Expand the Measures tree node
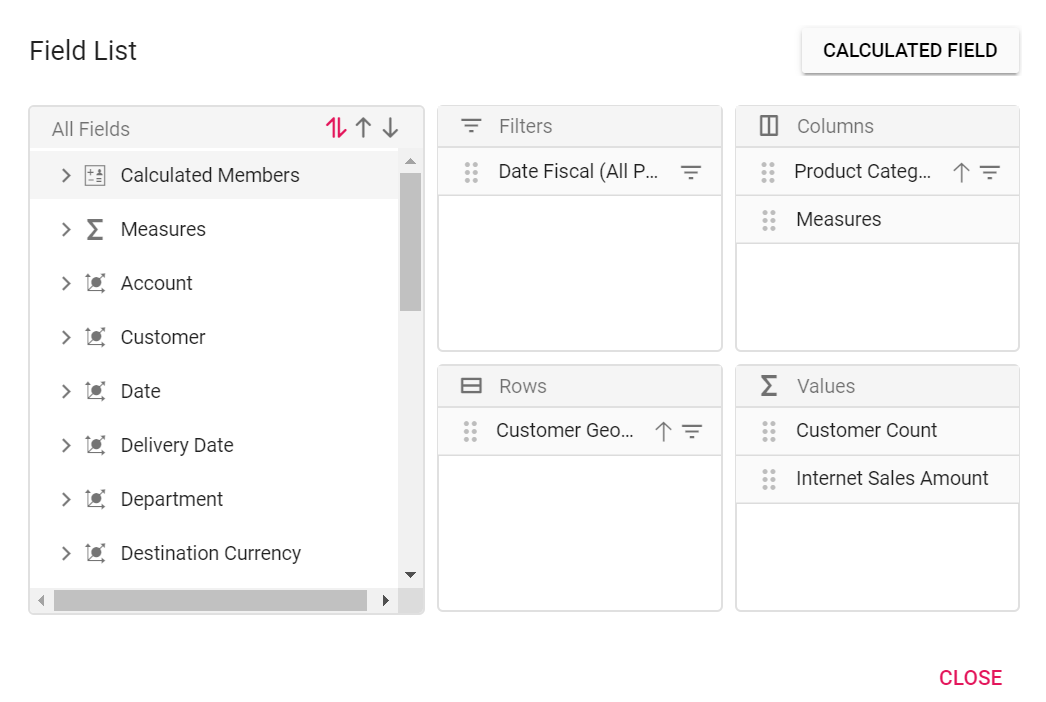1046x702 pixels. pos(65,230)
